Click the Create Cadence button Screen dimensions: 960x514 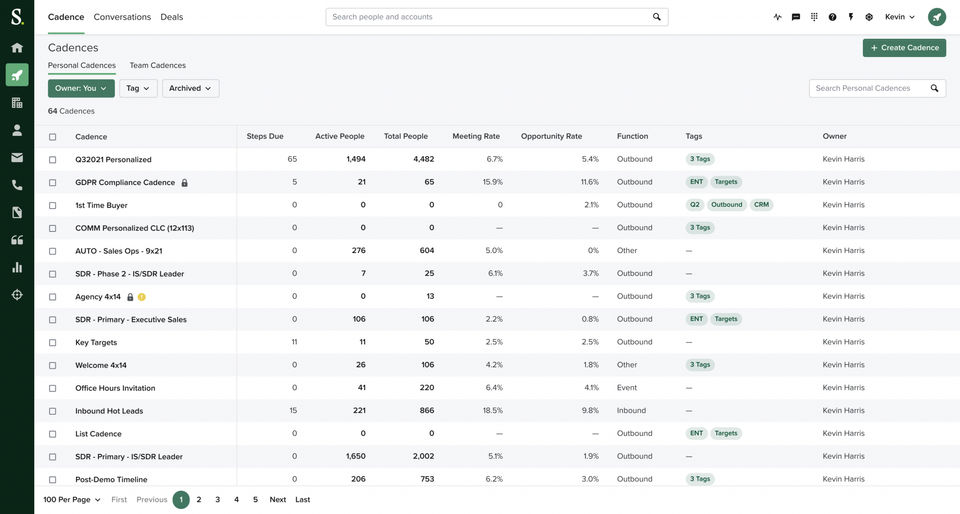point(904,48)
